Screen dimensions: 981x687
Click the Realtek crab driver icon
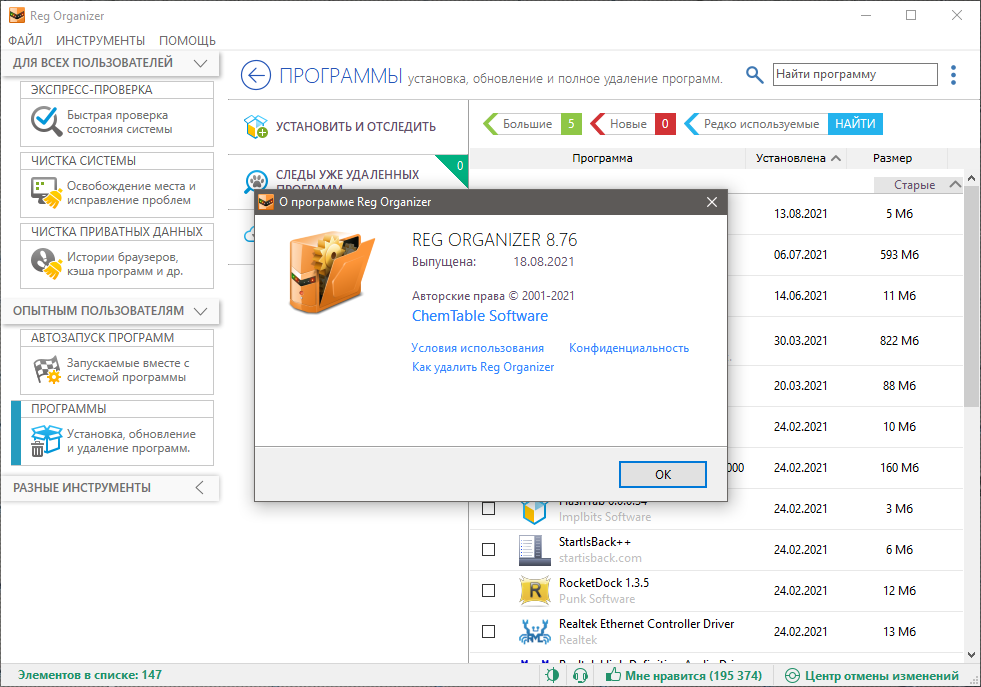(535, 632)
